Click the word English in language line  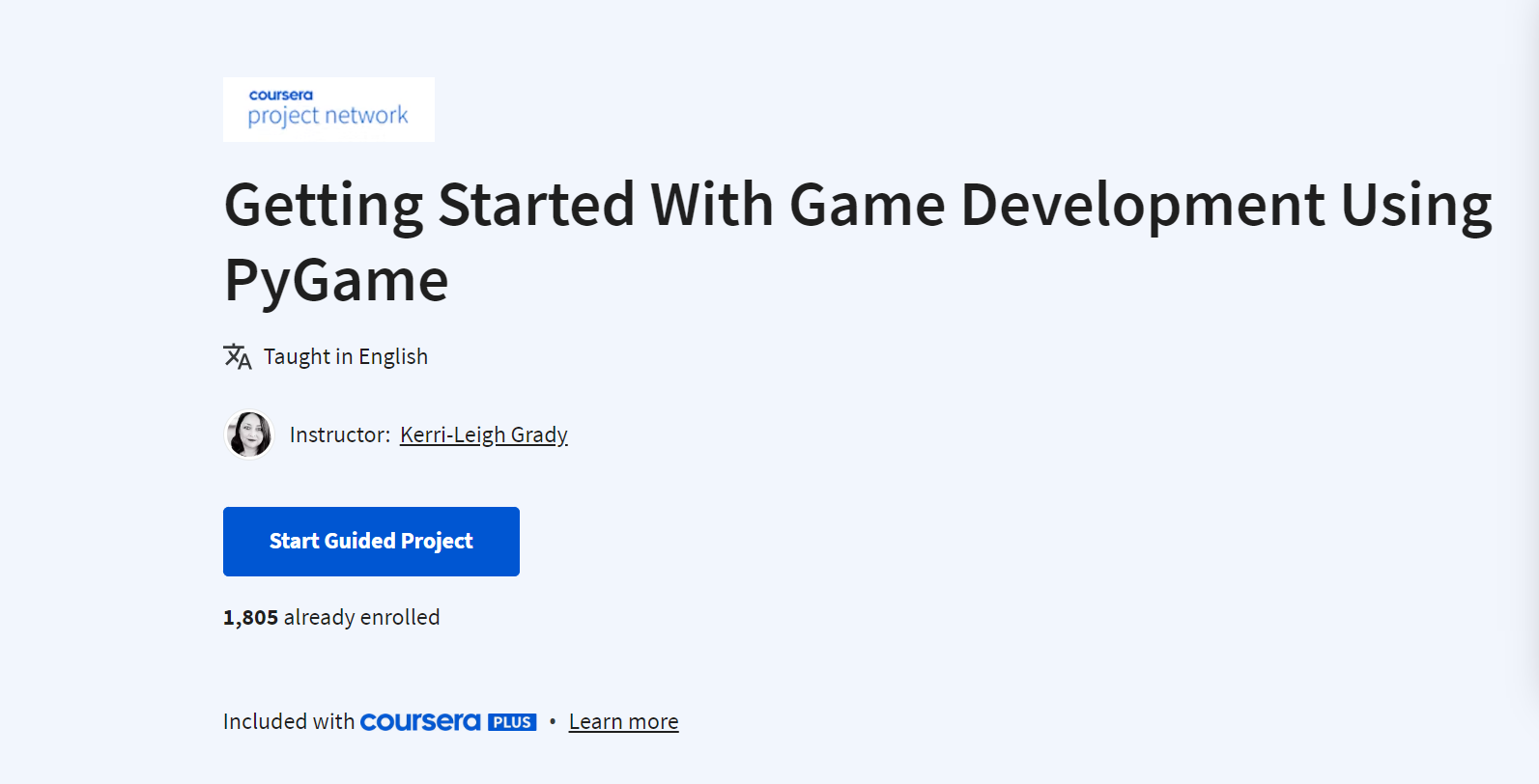393,356
